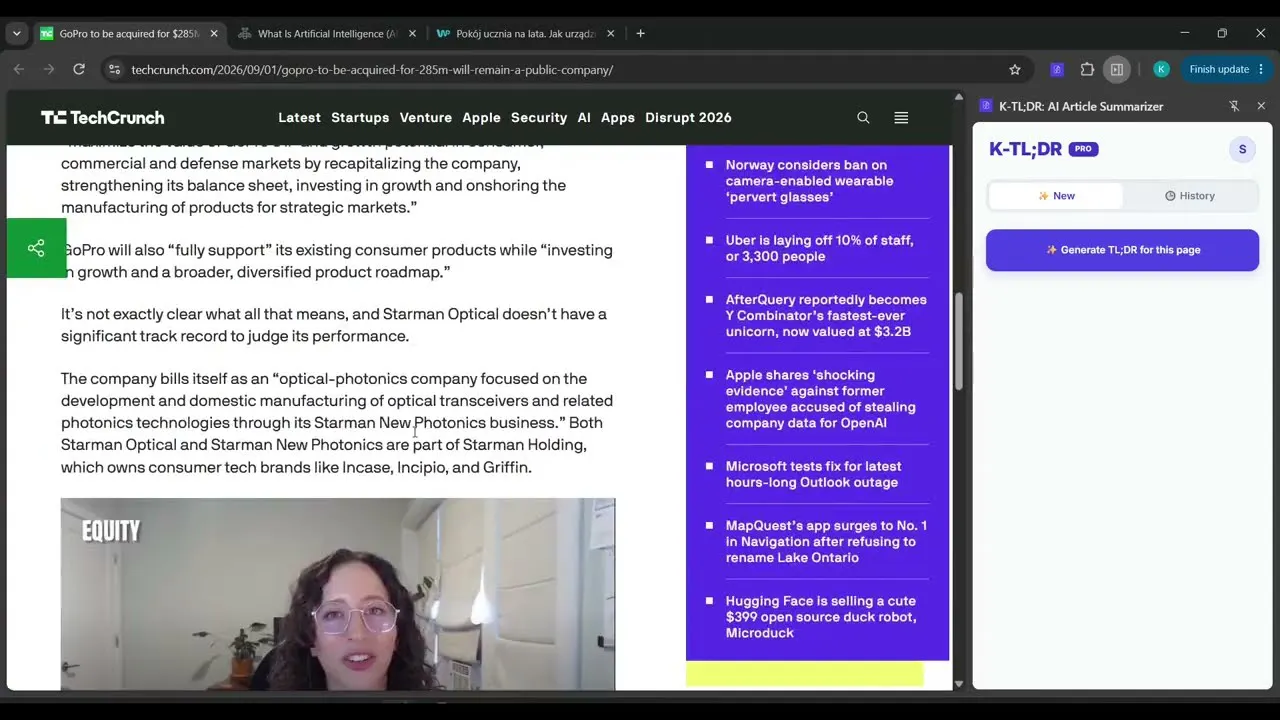Switch to the GoPro to be acquired tab
1280x720 pixels.
pyautogui.click(x=130, y=33)
